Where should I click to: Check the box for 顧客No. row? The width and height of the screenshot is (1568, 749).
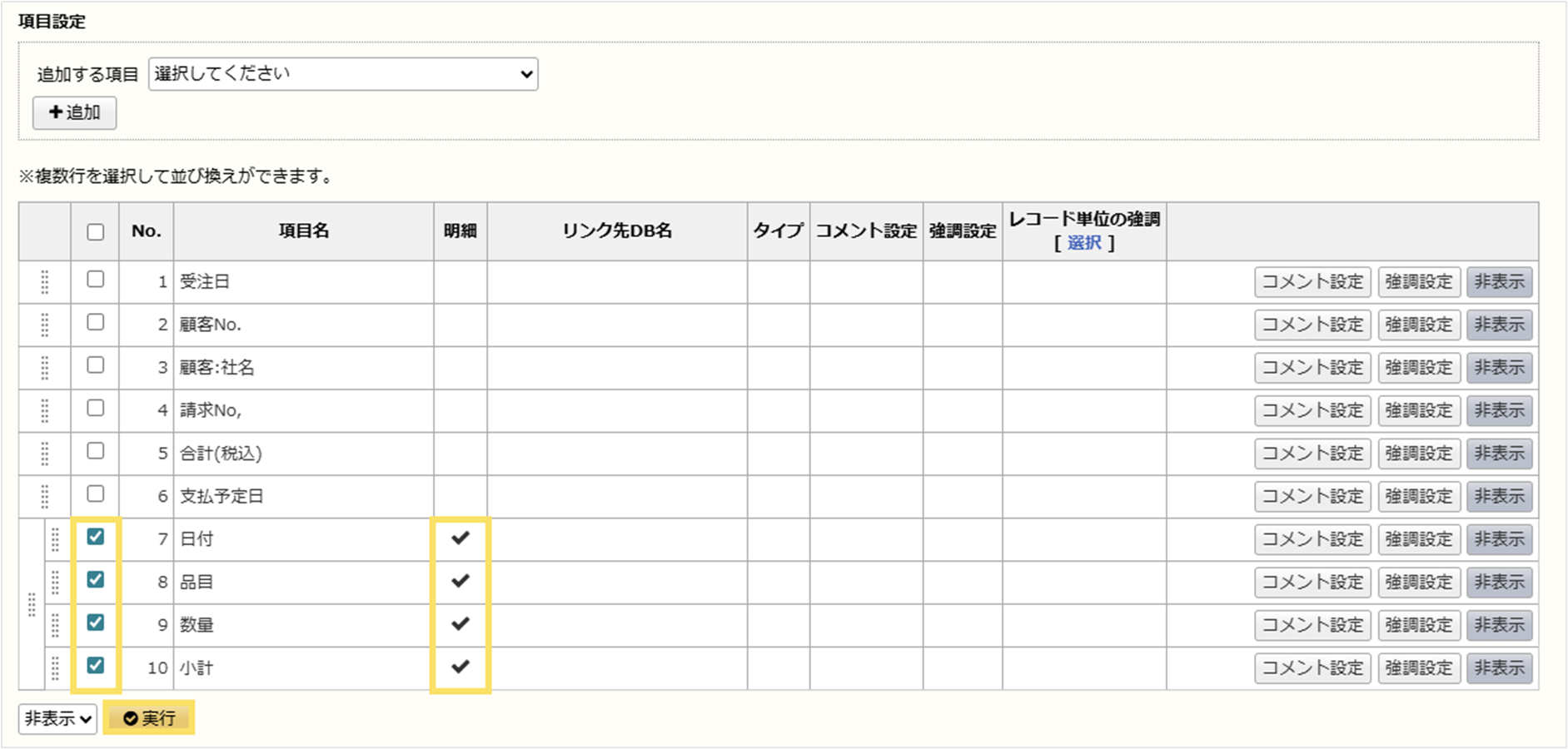(96, 323)
